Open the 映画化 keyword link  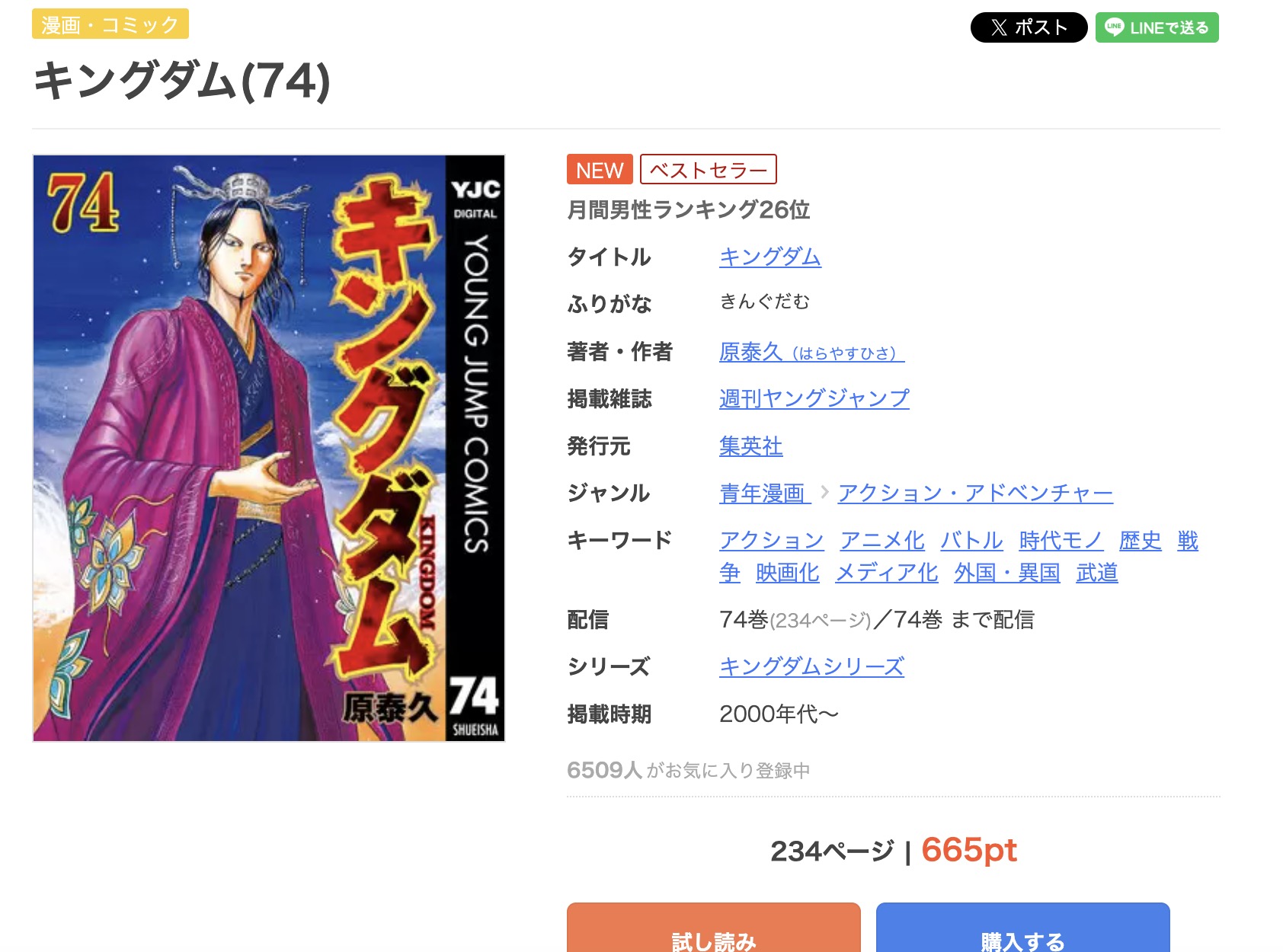788,572
